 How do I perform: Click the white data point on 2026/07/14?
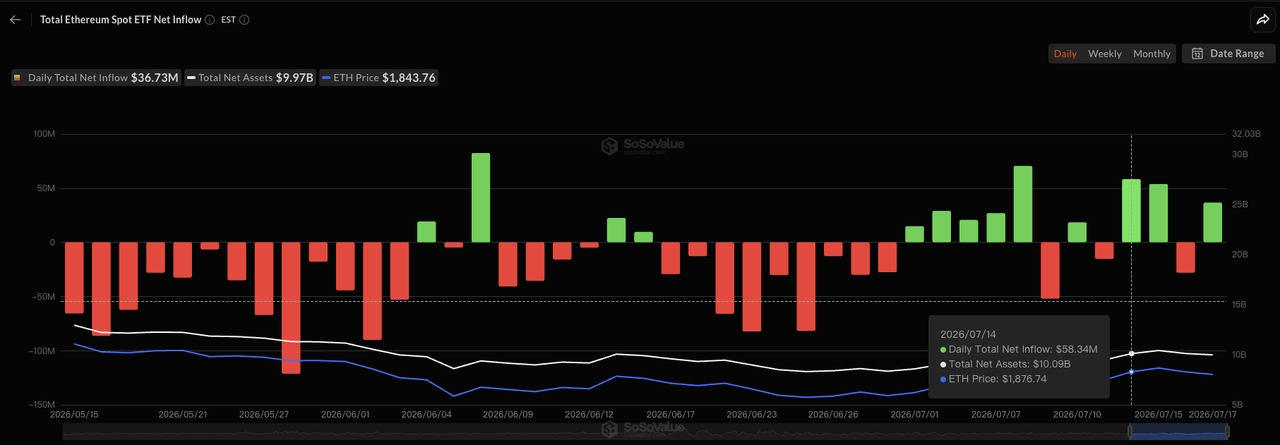point(1131,353)
